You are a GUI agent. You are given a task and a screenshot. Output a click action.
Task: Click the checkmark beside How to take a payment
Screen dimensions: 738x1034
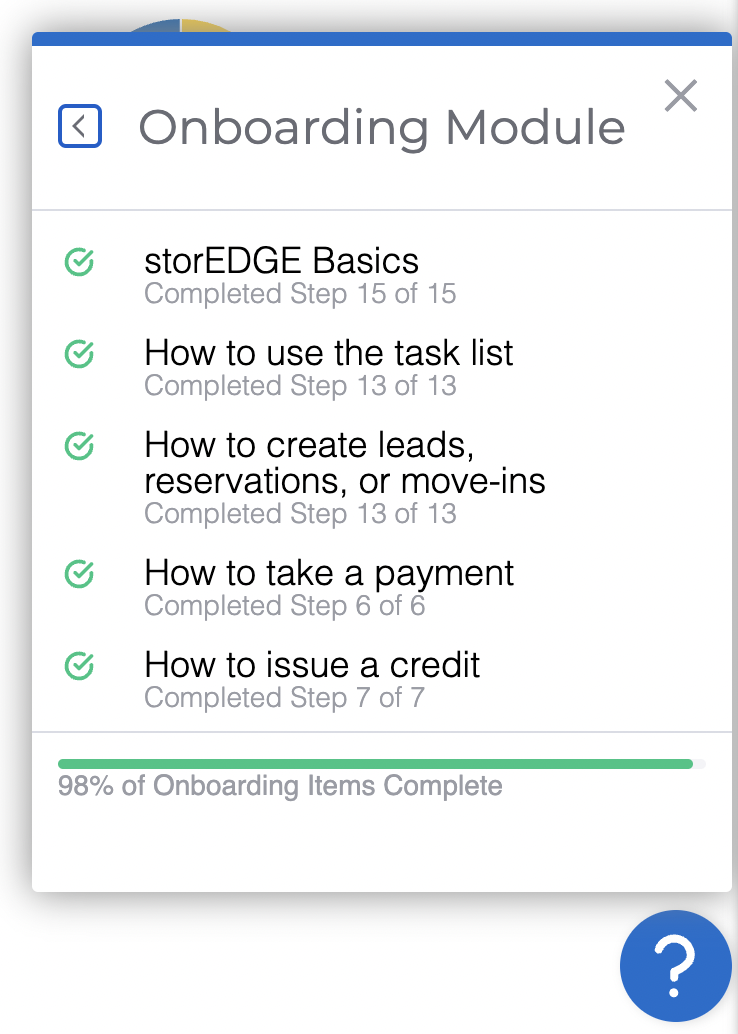click(79, 574)
